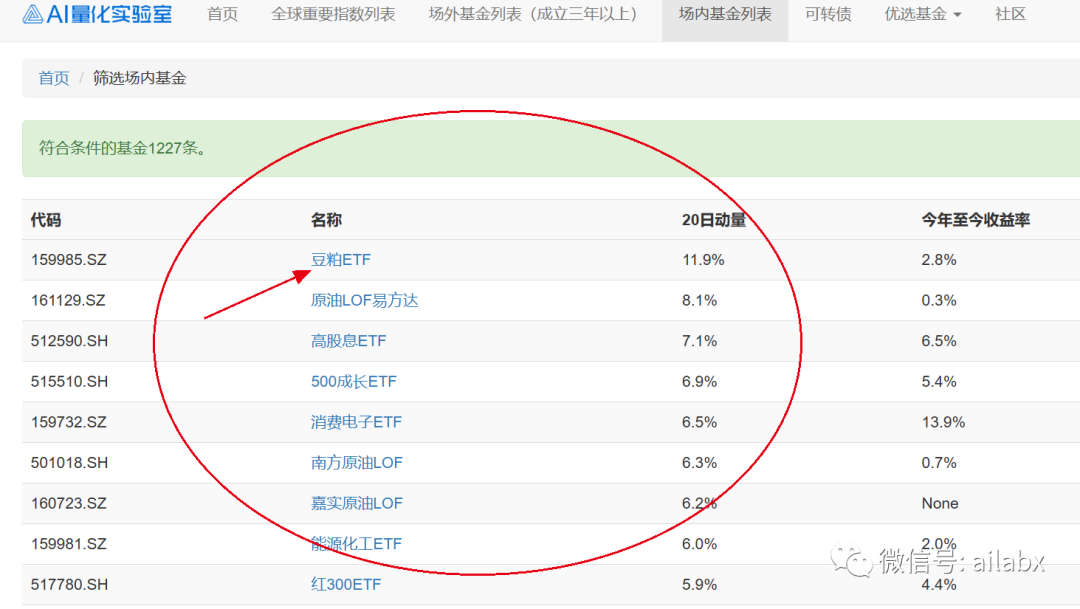The image size is (1080, 609).
Task: Open the 嘉实原油LOF fund link
Action: (357, 504)
